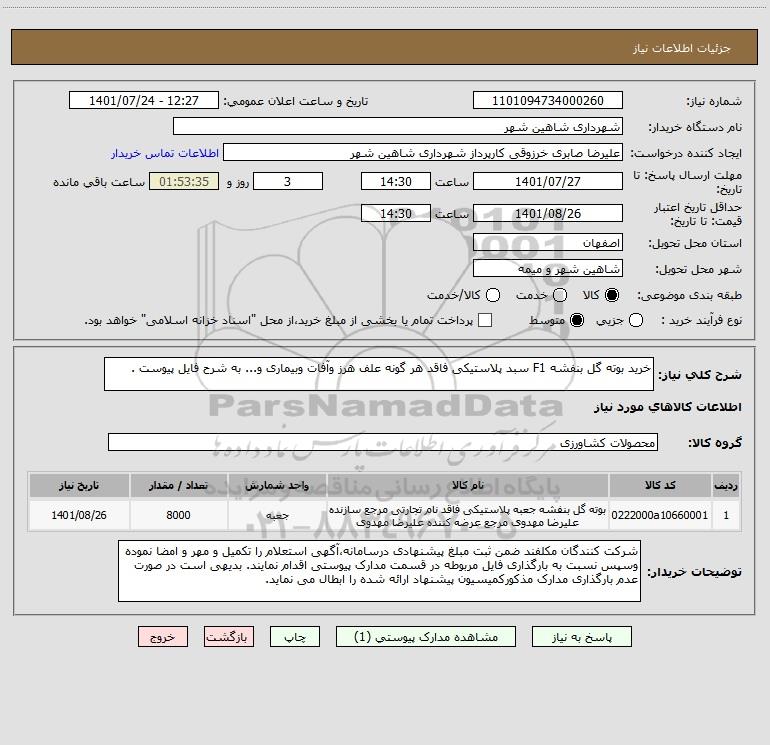Click the goods group field محصولات کشاورزی
This screenshot has width=770, height=745.
click(x=383, y=442)
